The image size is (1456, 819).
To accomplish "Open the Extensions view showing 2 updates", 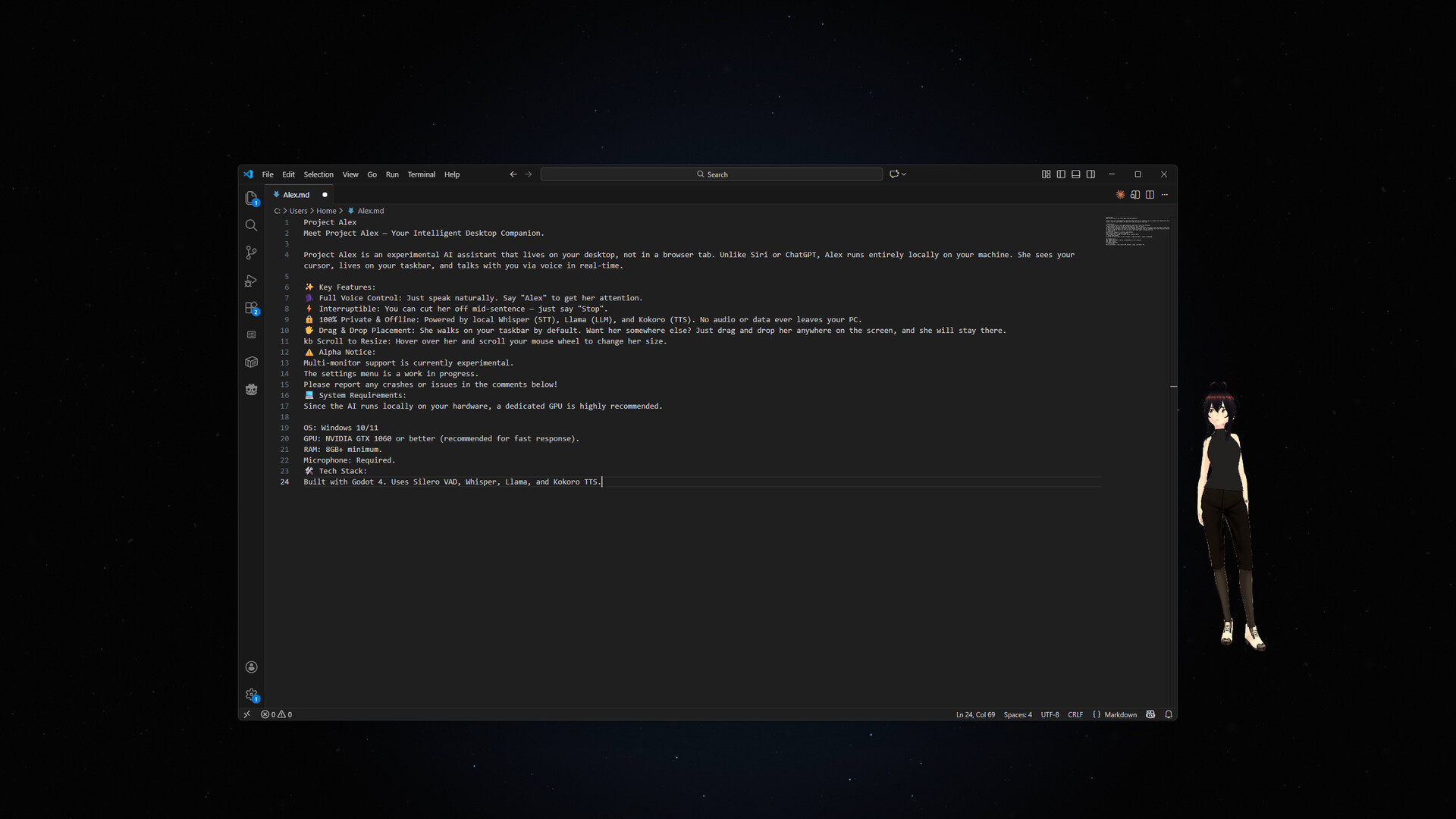I will (251, 308).
